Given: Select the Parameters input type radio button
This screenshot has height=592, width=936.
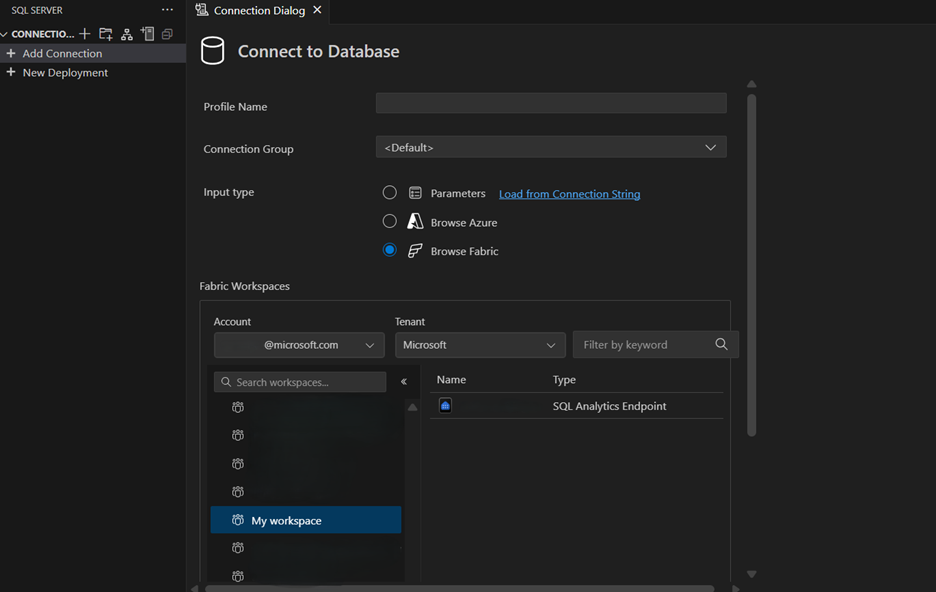Looking at the screenshot, I should 390,193.
